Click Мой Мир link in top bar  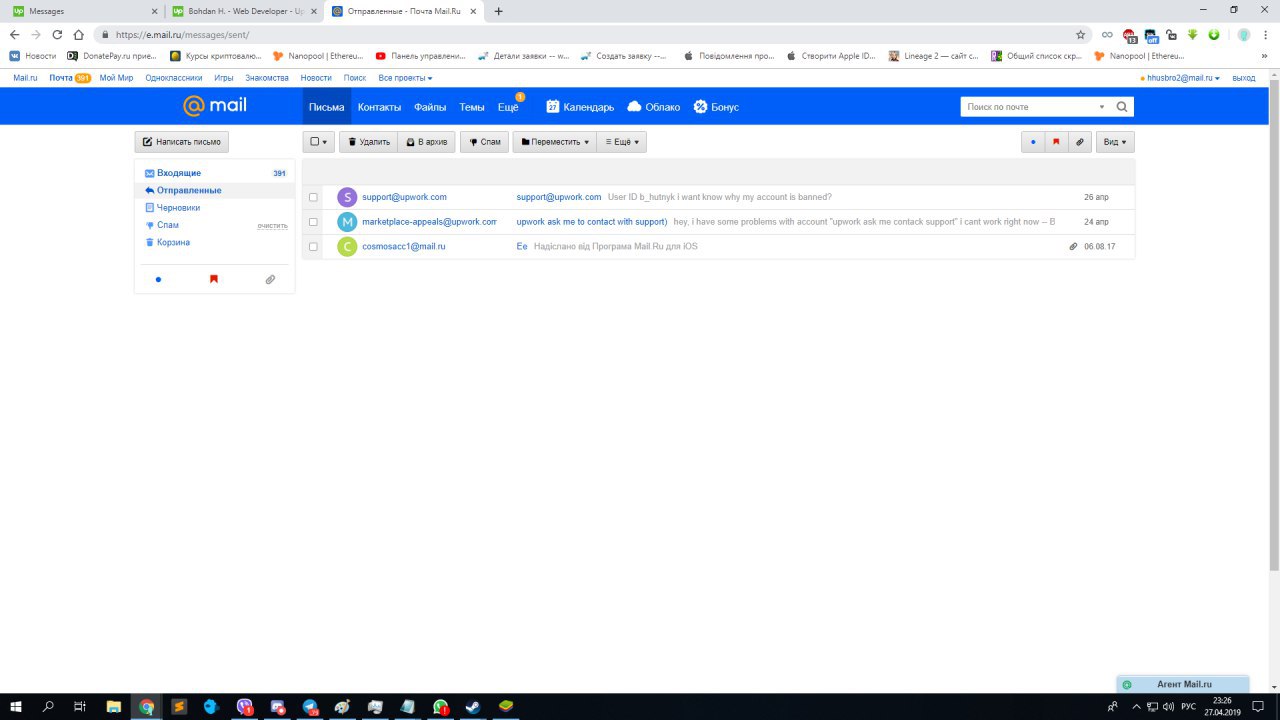click(x=116, y=77)
